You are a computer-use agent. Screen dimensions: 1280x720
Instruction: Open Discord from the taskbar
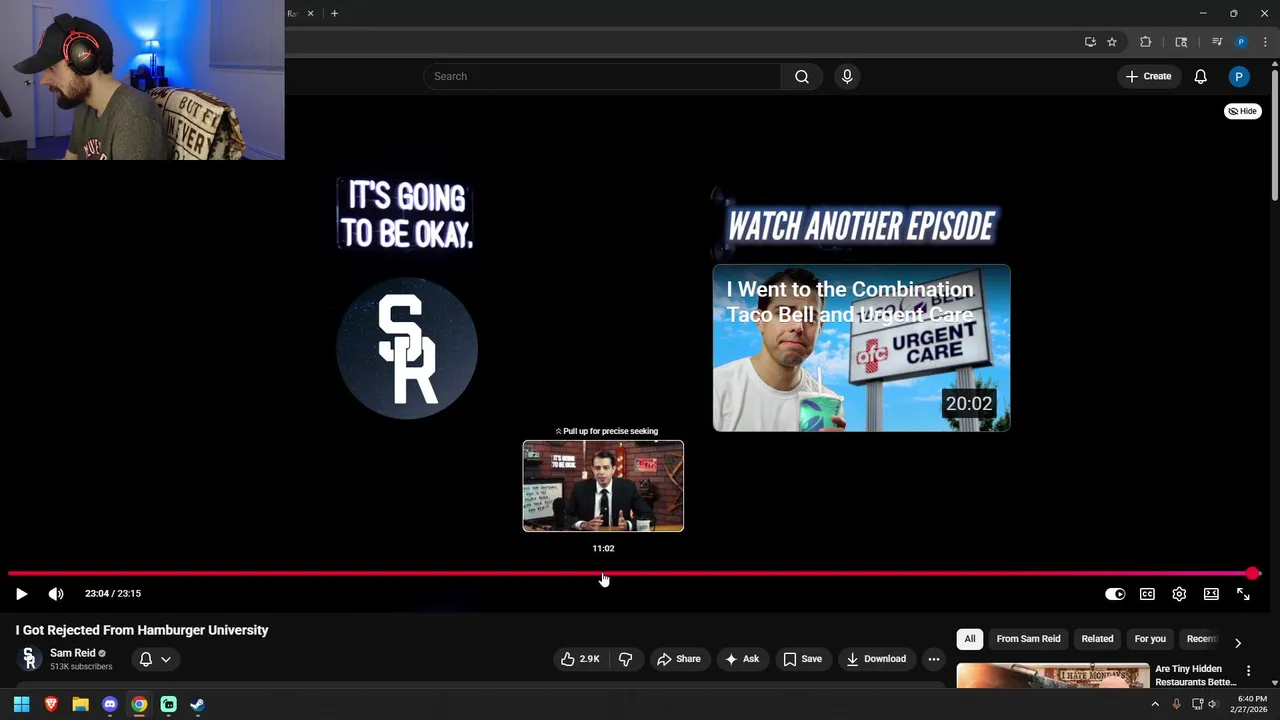tap(110, 704)
